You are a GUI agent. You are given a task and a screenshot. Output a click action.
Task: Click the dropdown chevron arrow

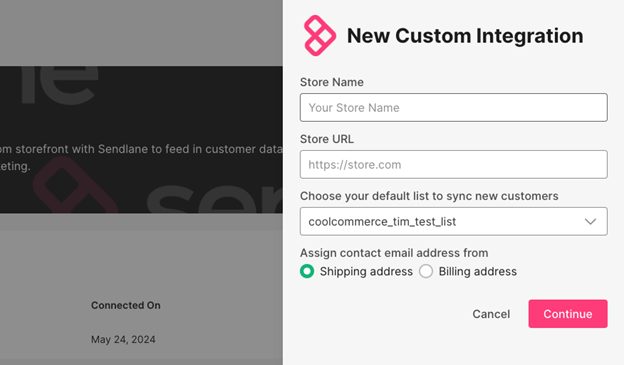pyautogui.click(x=590, y=221)
